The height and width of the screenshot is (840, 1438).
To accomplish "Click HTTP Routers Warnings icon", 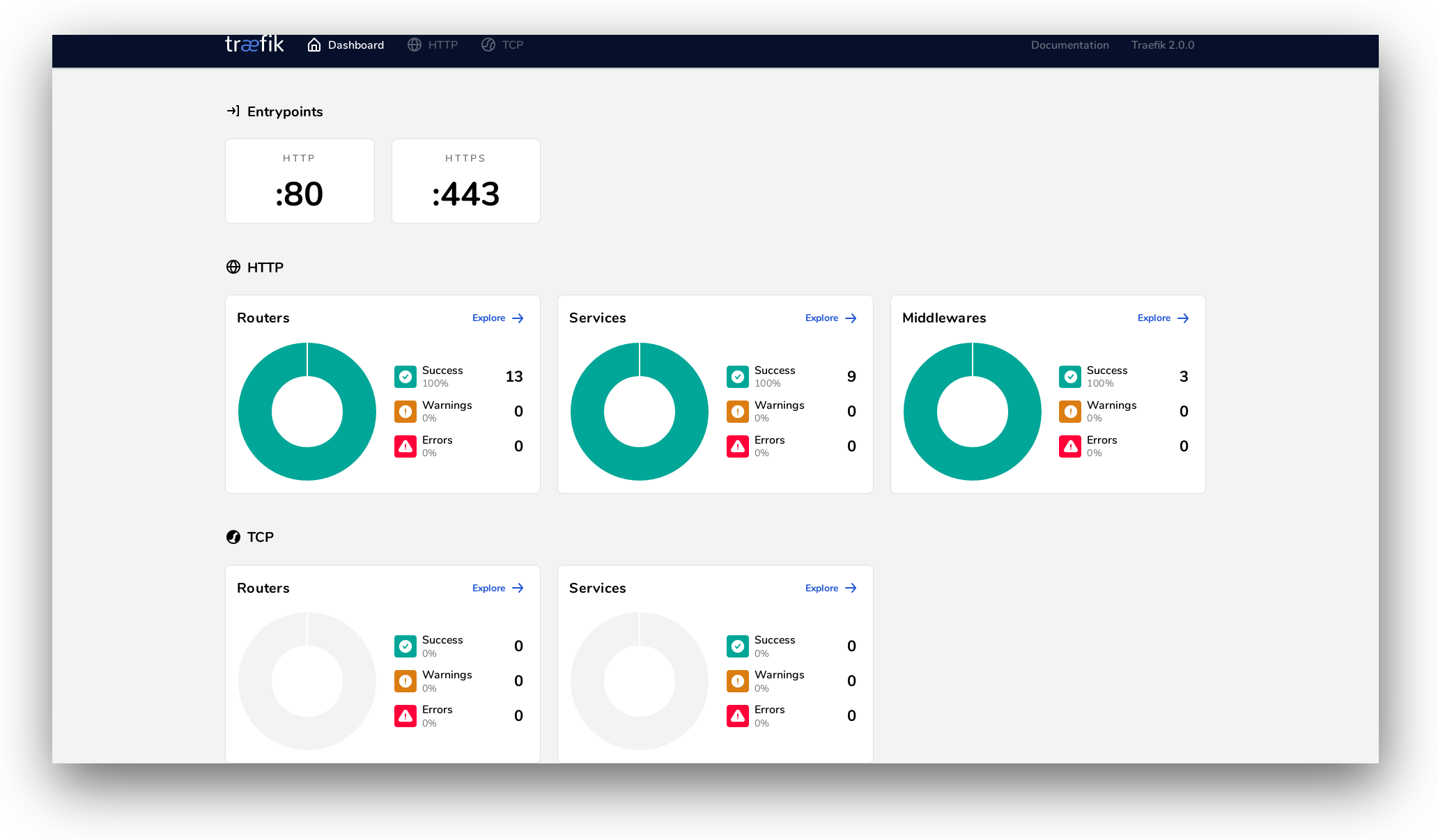I will [405, 412].
